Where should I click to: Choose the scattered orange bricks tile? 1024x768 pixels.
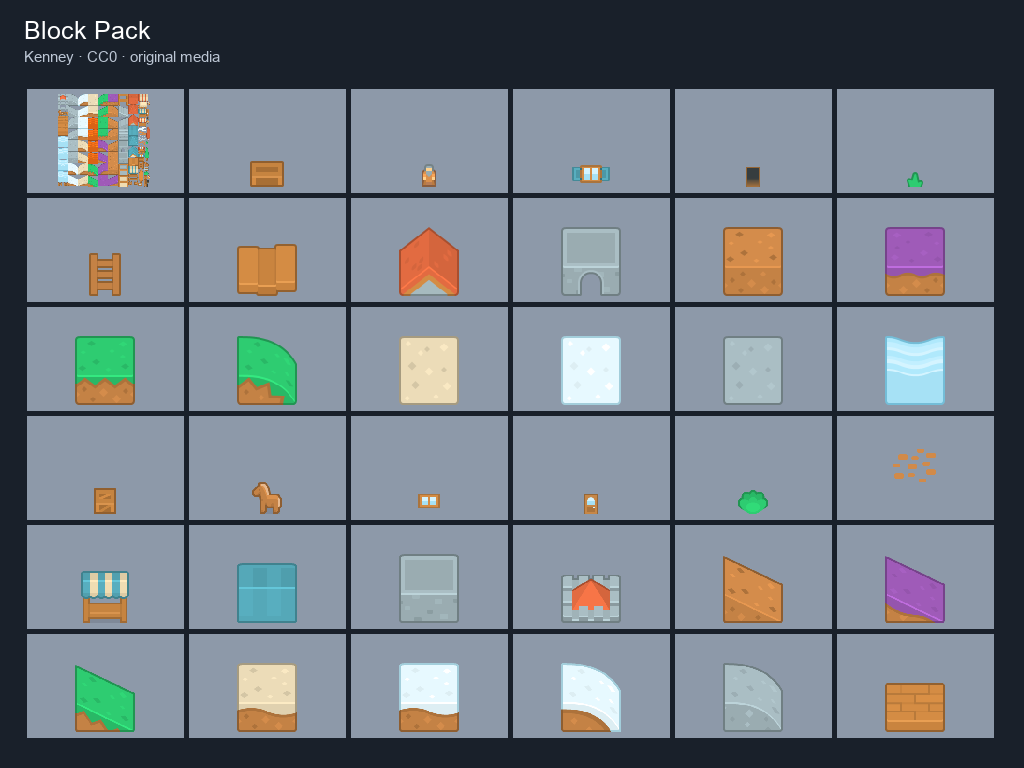click(x=915, y=465)
